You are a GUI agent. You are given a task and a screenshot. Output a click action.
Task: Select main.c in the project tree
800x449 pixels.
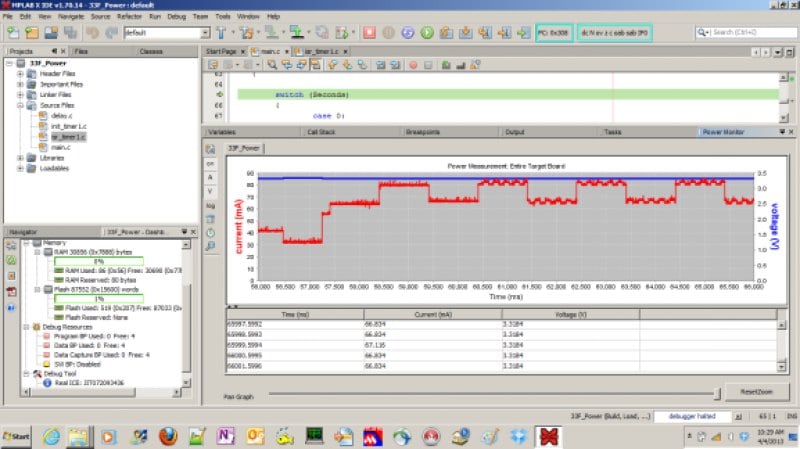(59, 147)
